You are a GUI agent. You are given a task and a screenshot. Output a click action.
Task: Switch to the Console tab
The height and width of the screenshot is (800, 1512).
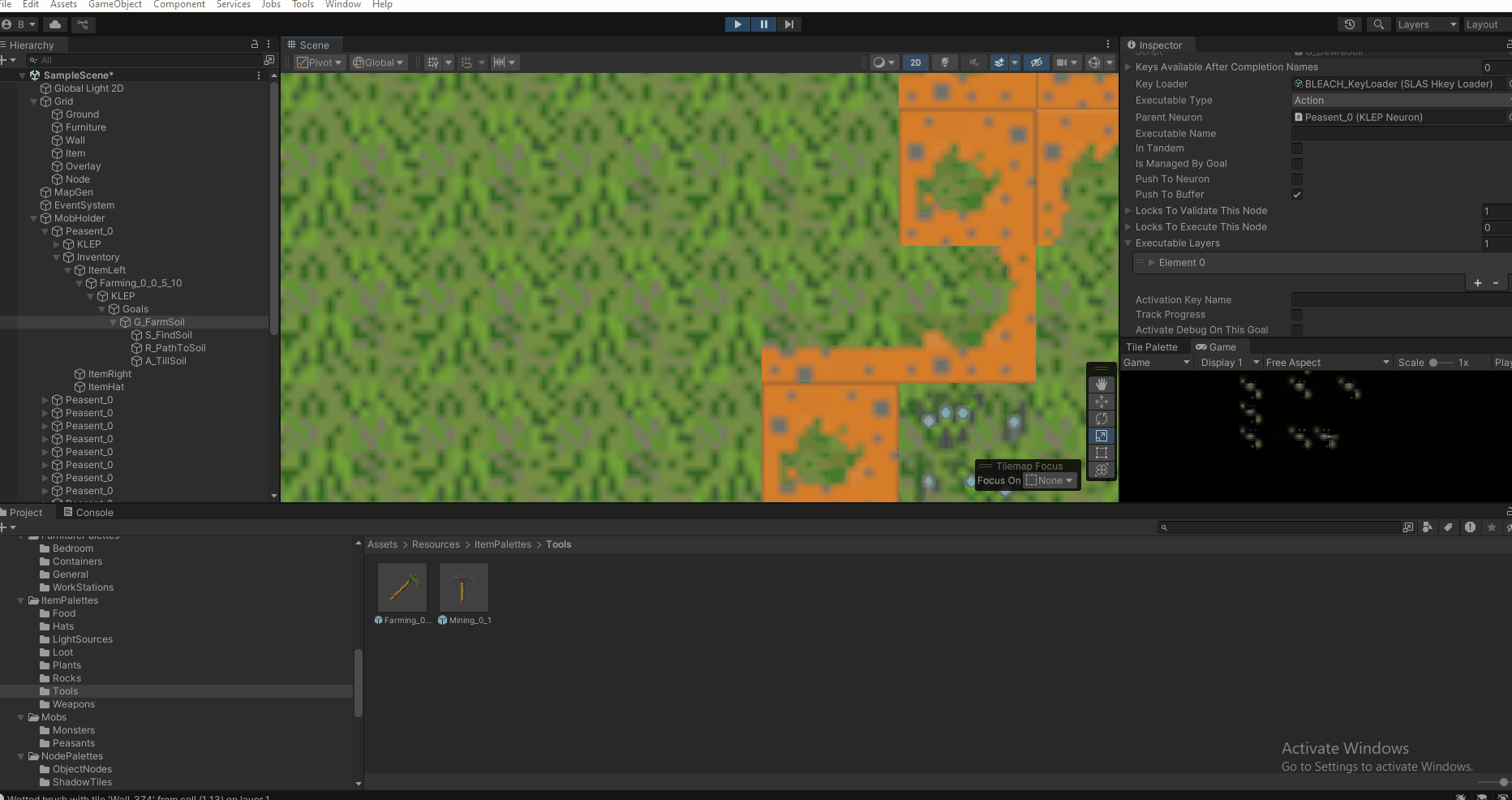[x=88, y=513]
